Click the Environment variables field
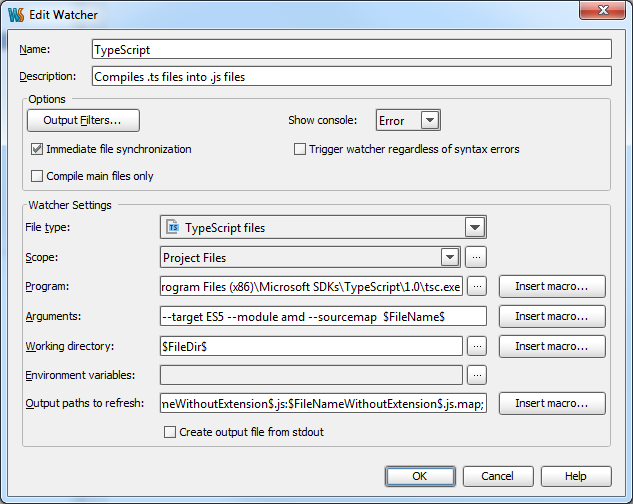The width and height of the screenshot is (633, 504). [x=311, y=375]
